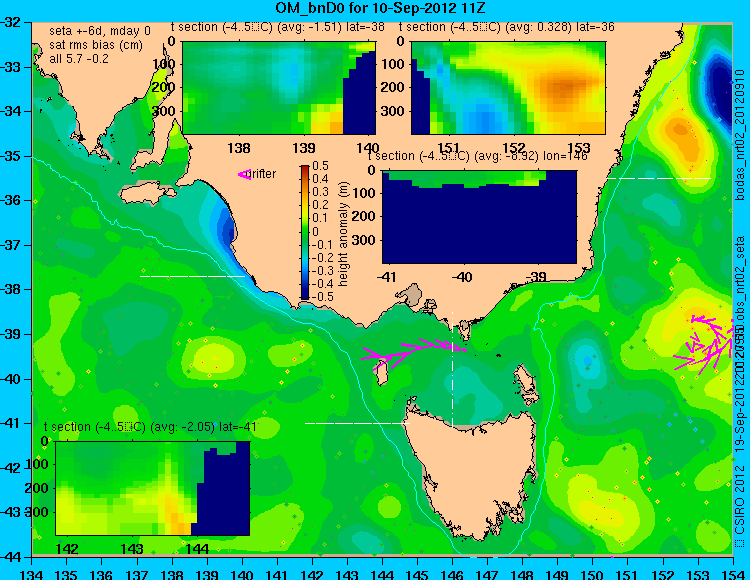Click the magenta drifter triangle marker in the legend
Image resolution: width=750 pixels, height=580 pixels.
click(244, 175)
